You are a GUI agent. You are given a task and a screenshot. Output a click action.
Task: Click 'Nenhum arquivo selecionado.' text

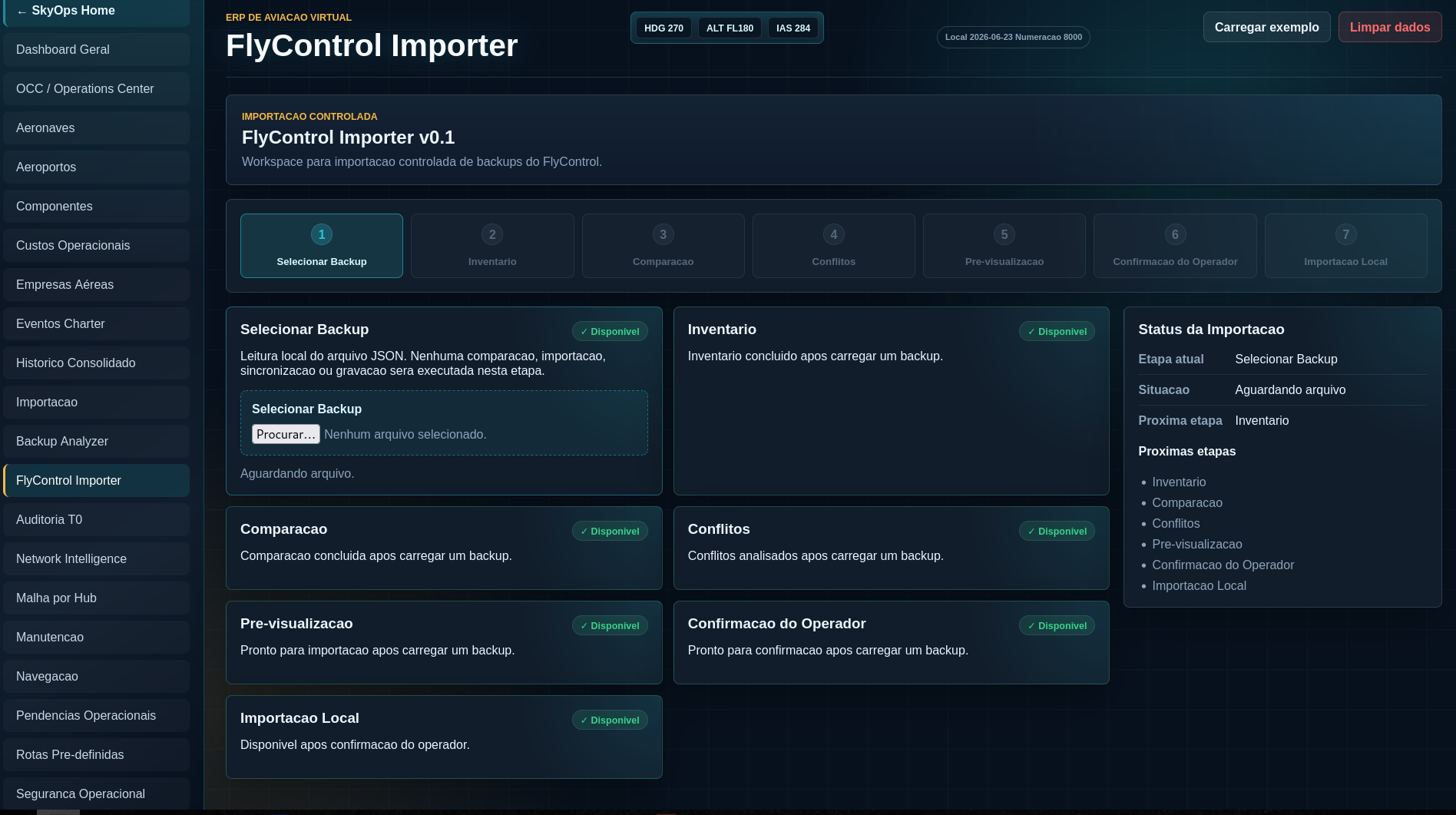point(405,434)
